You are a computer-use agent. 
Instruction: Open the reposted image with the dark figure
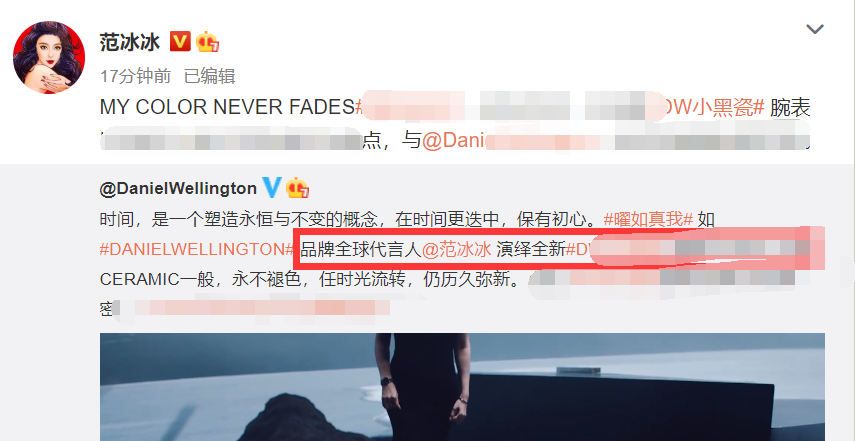click(x=462, y=387)
